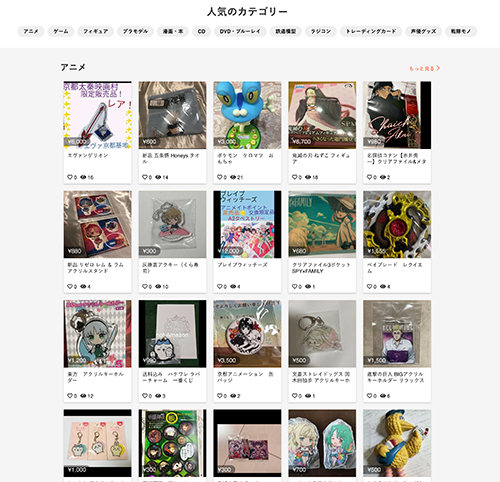Open the トレーディングカード category
The image size is (500, 482).
point(371,31)
